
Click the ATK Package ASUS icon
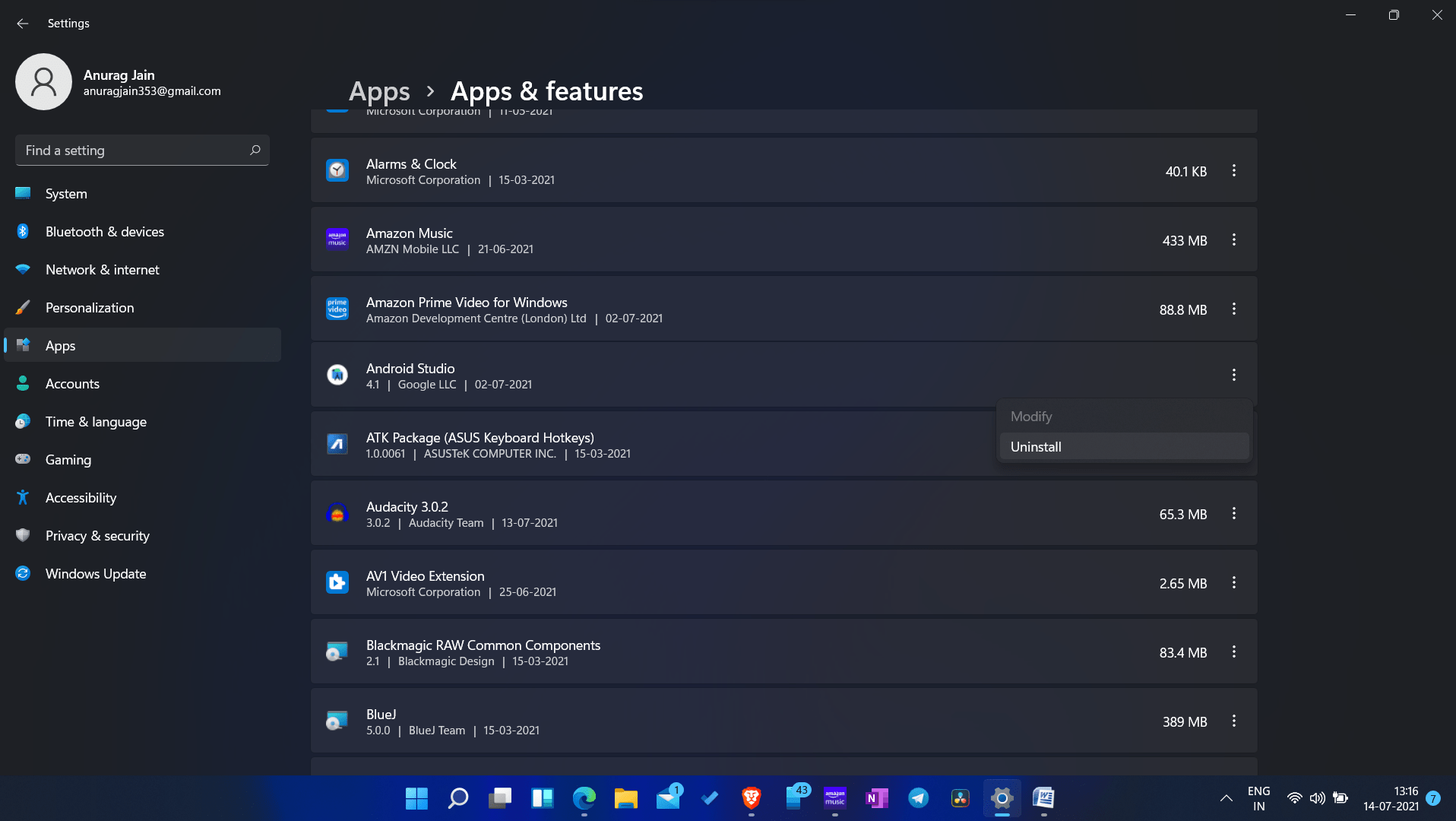point(337,444)
